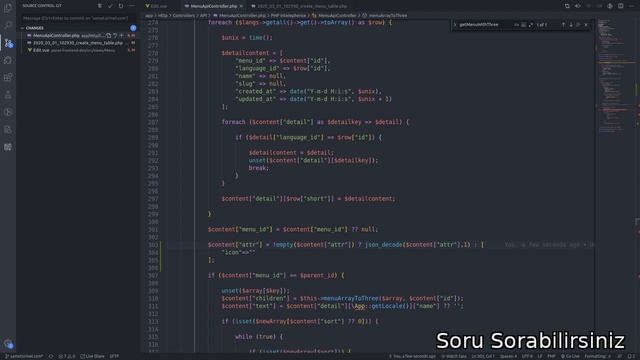Click the round editor action icon before split
Screen dimensions: 640x360
click(x=610, y=6)
